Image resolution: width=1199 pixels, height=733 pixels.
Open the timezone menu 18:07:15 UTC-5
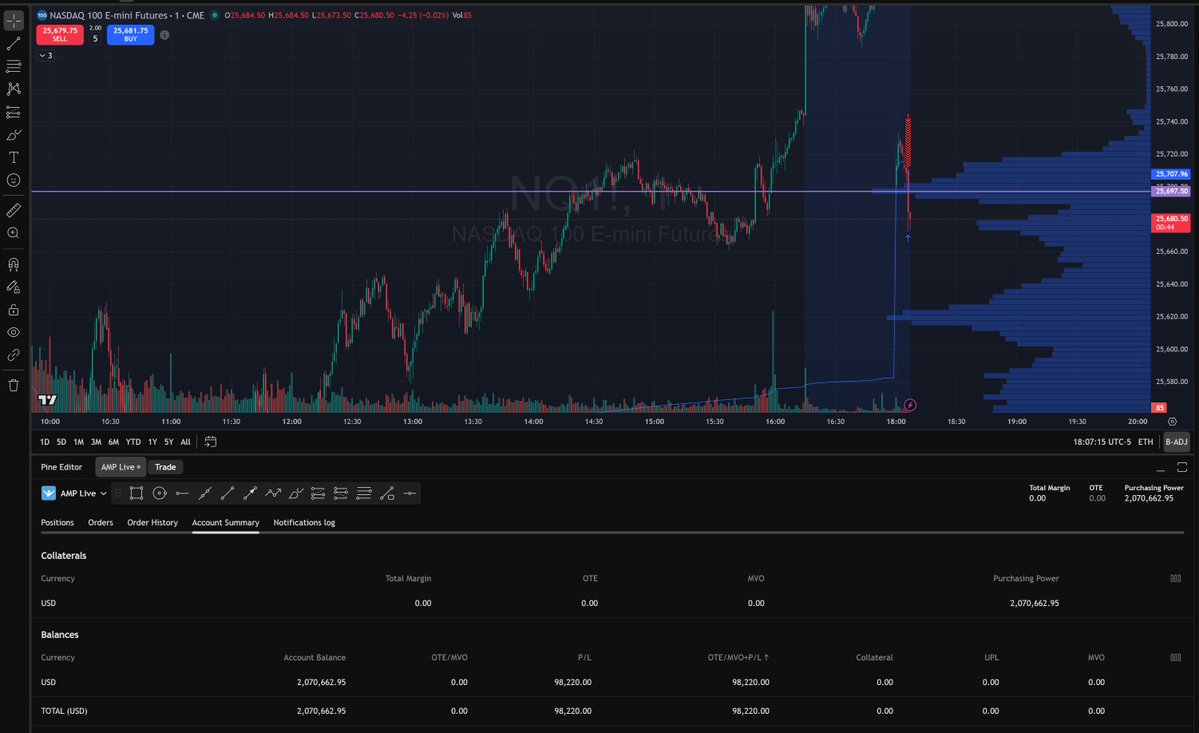(1101, 442)
